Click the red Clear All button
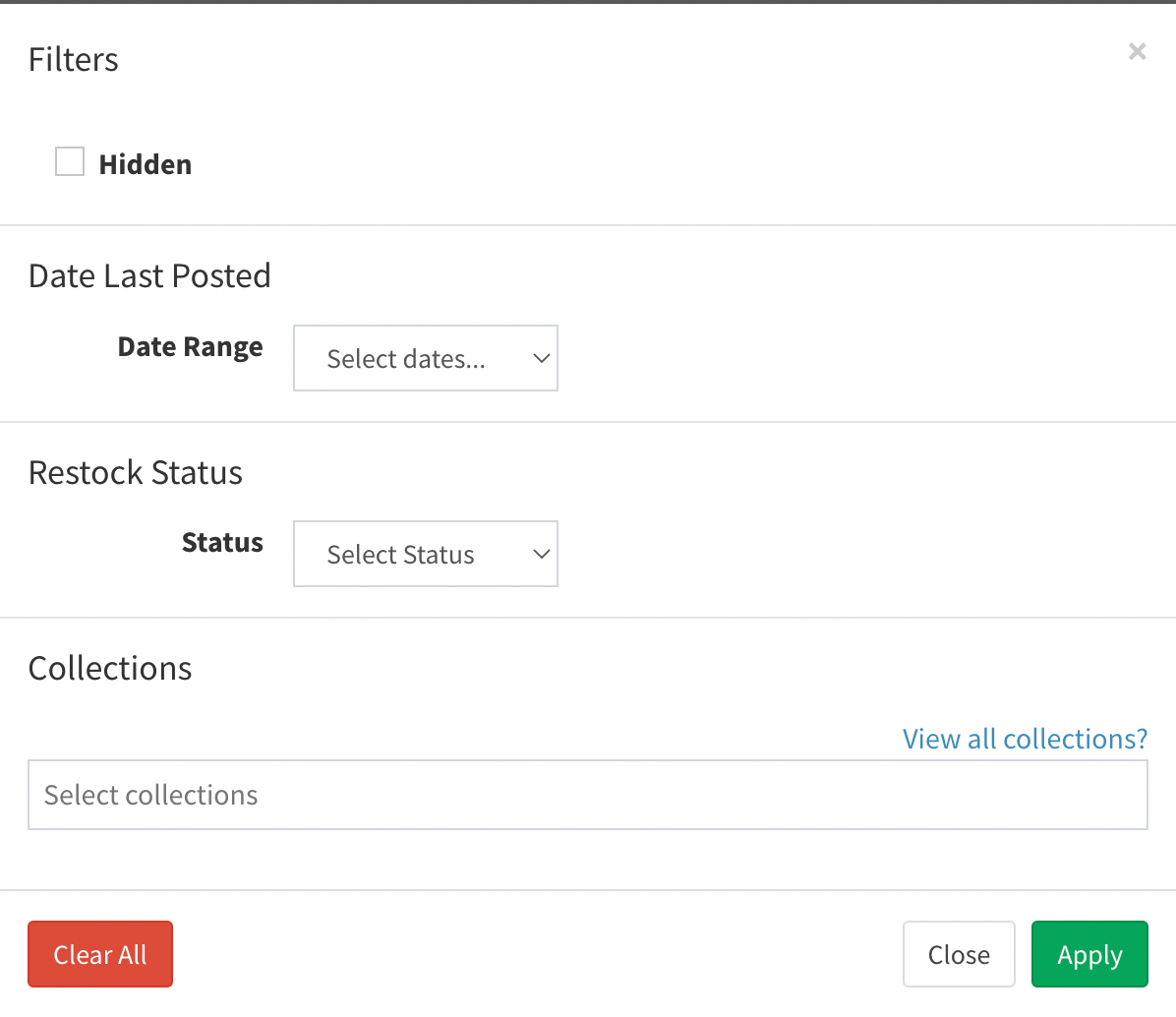The image size is (1176, 1017). click(100, 954)
